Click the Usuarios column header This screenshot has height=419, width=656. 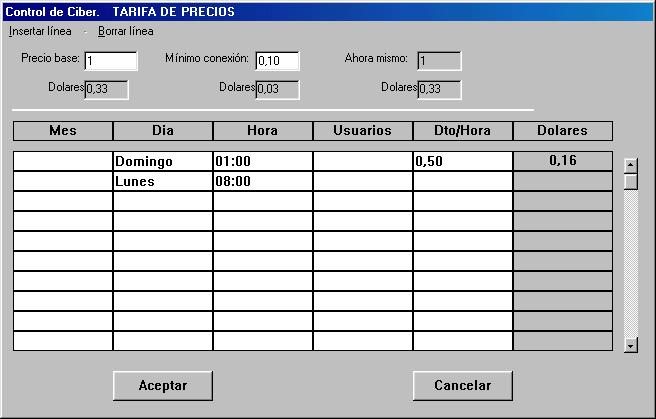[363, 131]
